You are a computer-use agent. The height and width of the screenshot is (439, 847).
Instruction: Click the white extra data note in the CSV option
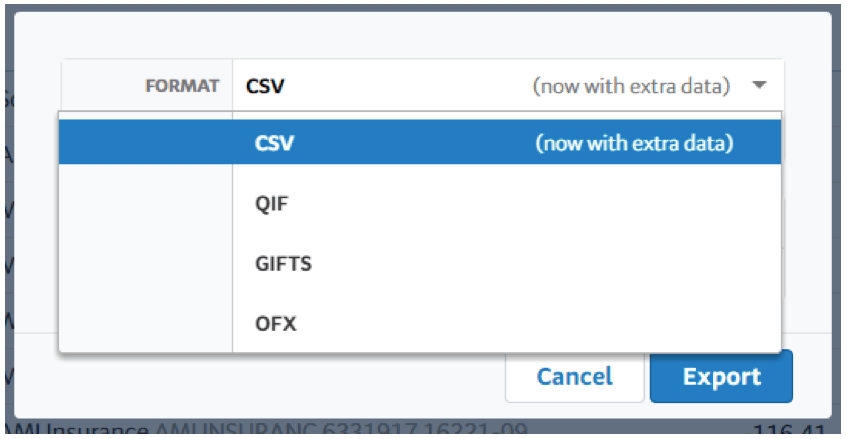click(634, 143)
